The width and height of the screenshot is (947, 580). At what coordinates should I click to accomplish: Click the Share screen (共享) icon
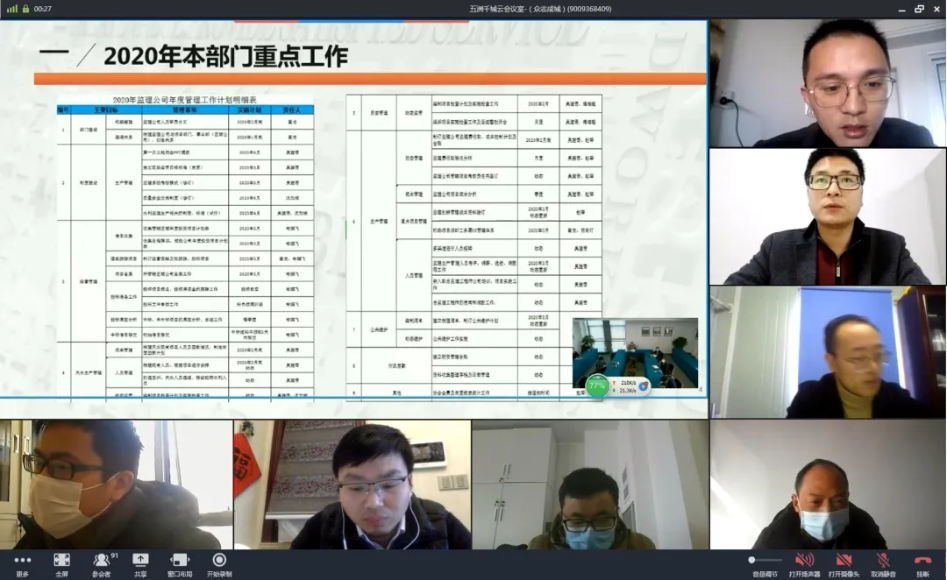pyautogui.click(x=140, y=562)
